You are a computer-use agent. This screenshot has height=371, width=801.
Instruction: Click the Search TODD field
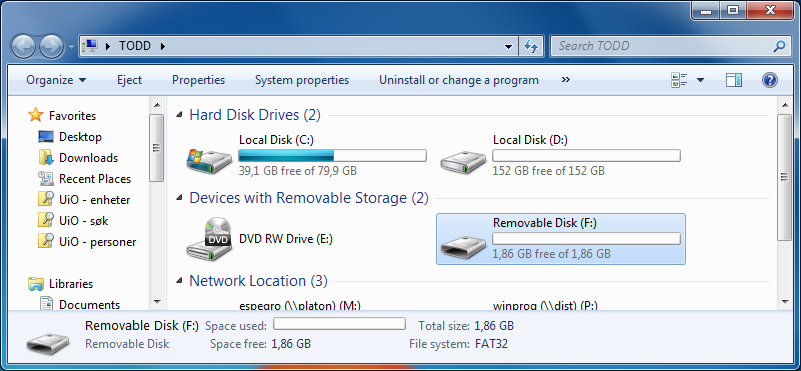click(663, 46)
